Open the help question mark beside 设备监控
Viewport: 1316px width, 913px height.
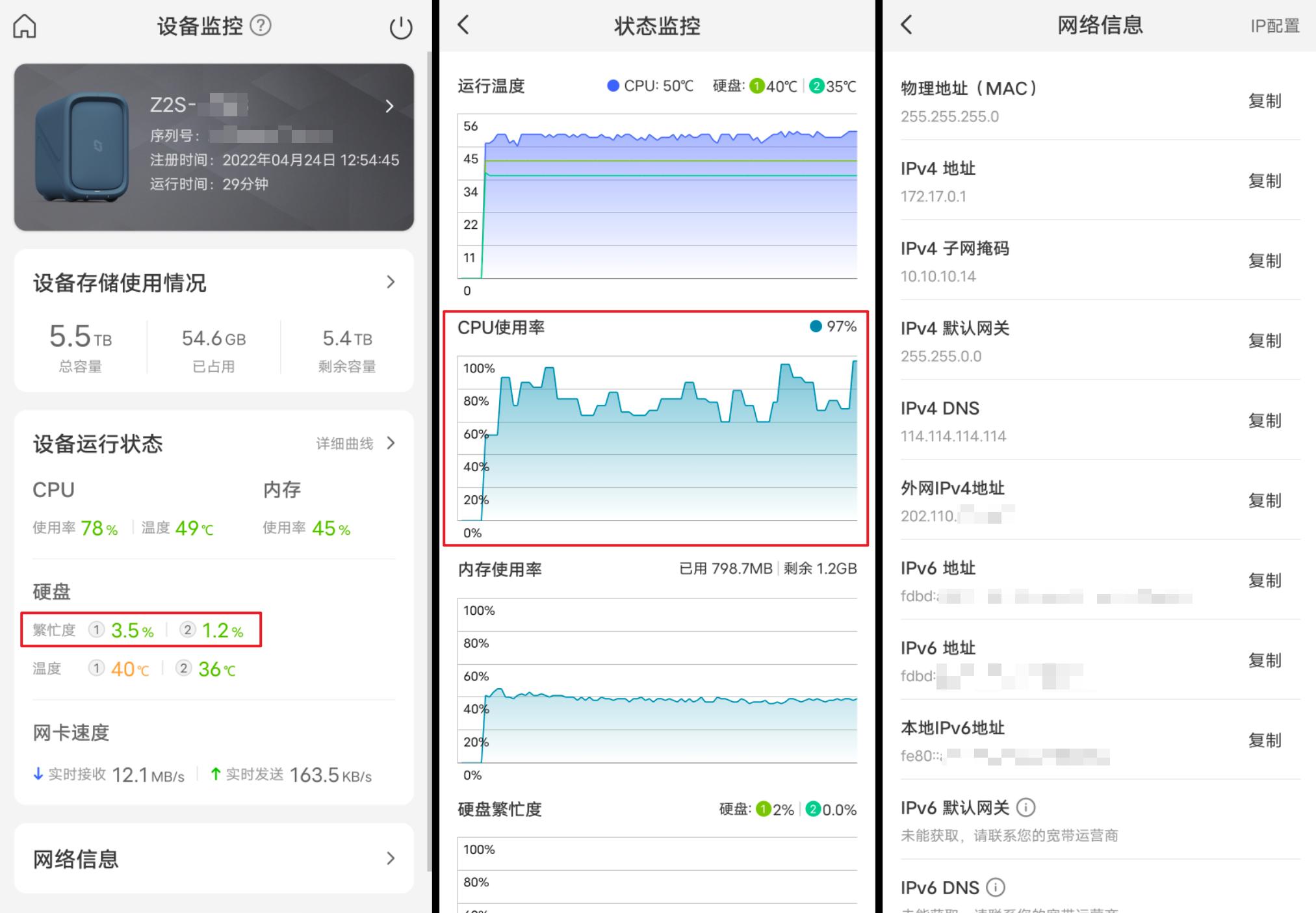pyautogui.click(x=261, y=25)
